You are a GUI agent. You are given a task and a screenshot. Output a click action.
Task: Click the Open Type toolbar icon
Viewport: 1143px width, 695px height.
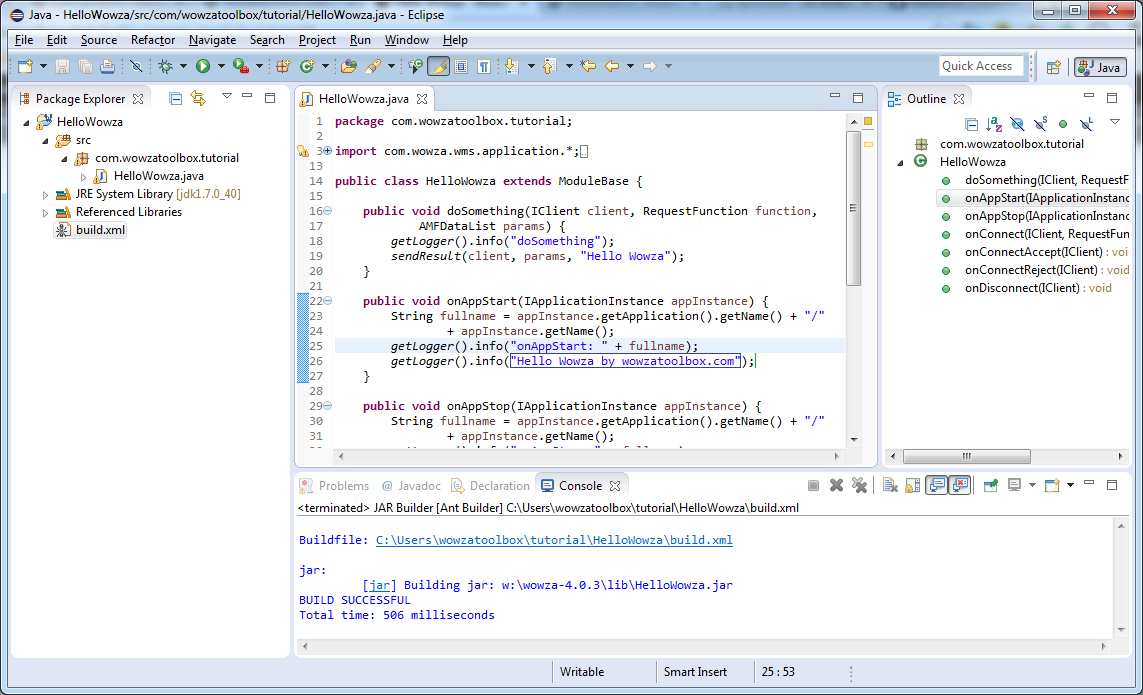click(348, 66)
